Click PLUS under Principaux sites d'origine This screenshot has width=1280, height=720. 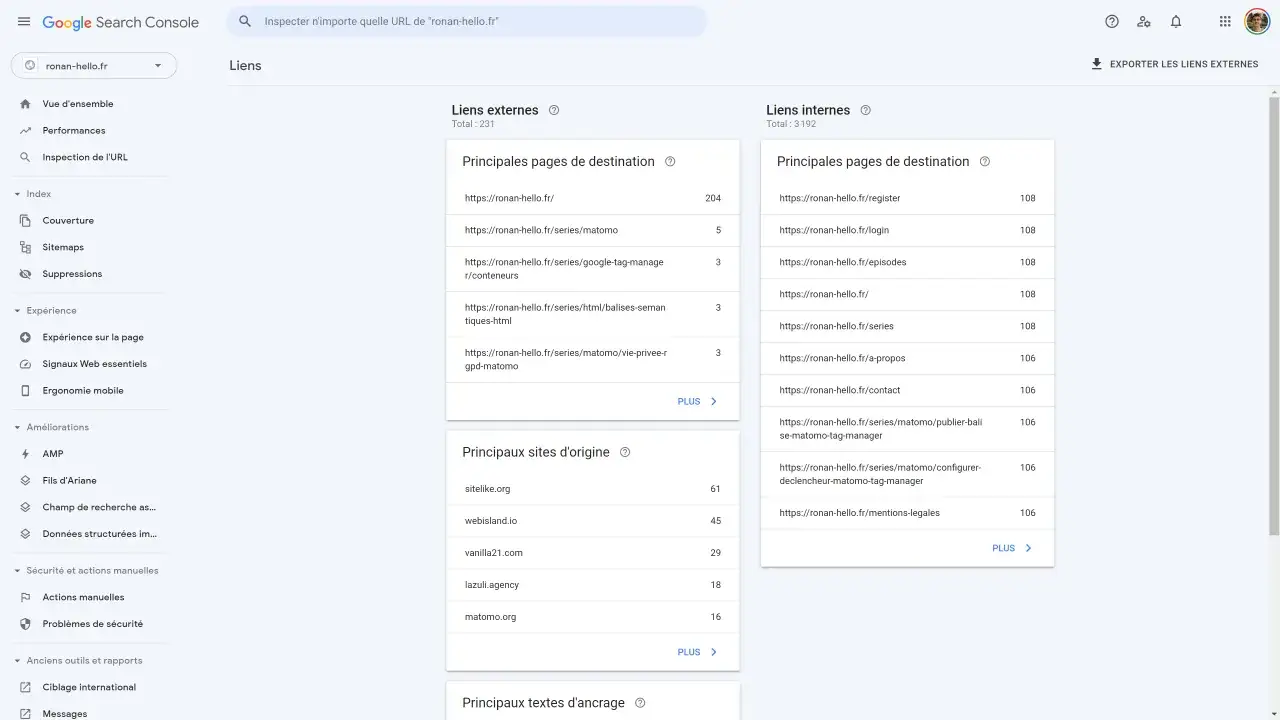pos(698,652)
